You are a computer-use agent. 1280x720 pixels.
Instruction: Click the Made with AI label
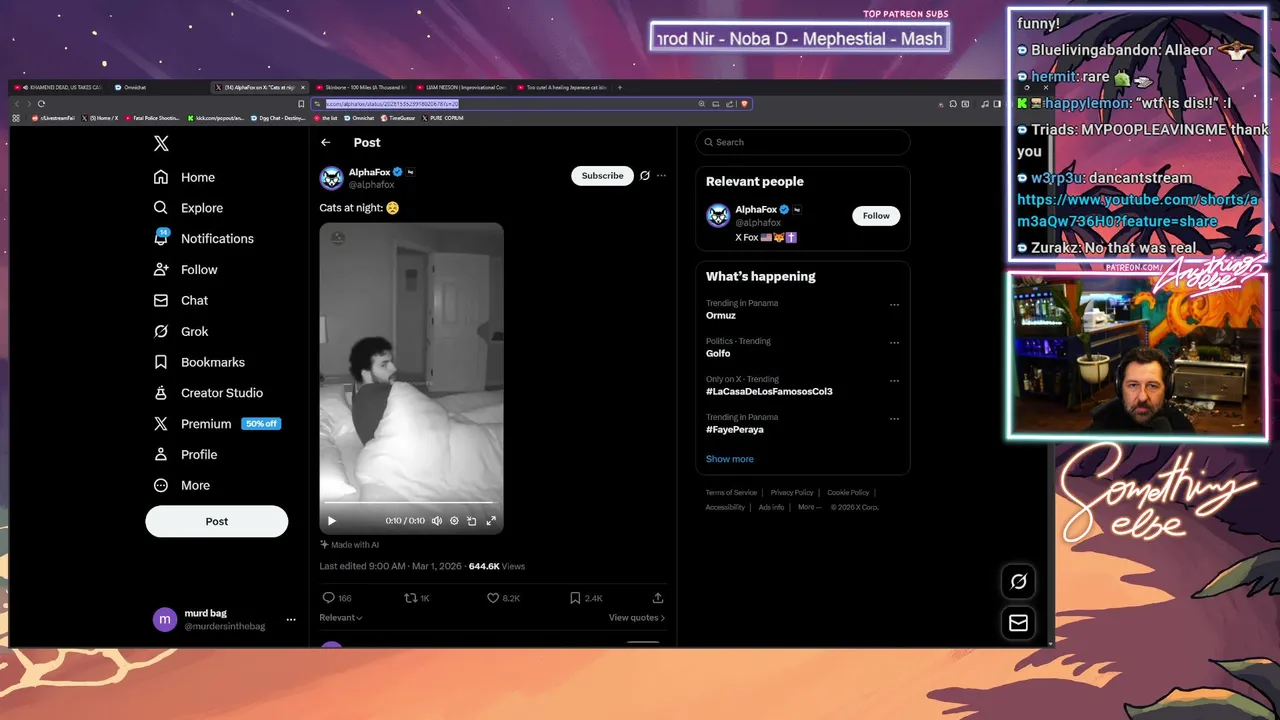349,545
